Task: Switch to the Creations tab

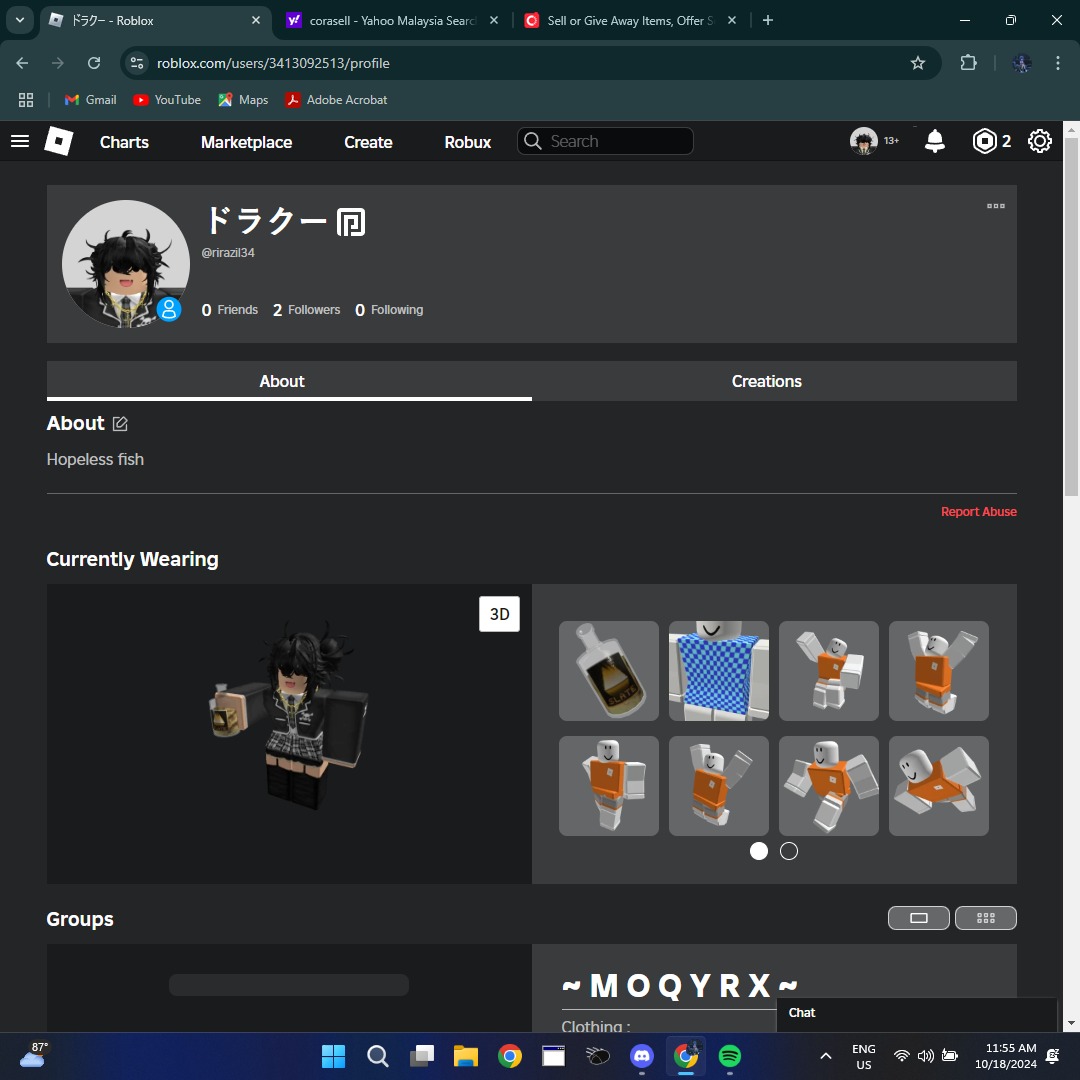Action: [774, 381]
